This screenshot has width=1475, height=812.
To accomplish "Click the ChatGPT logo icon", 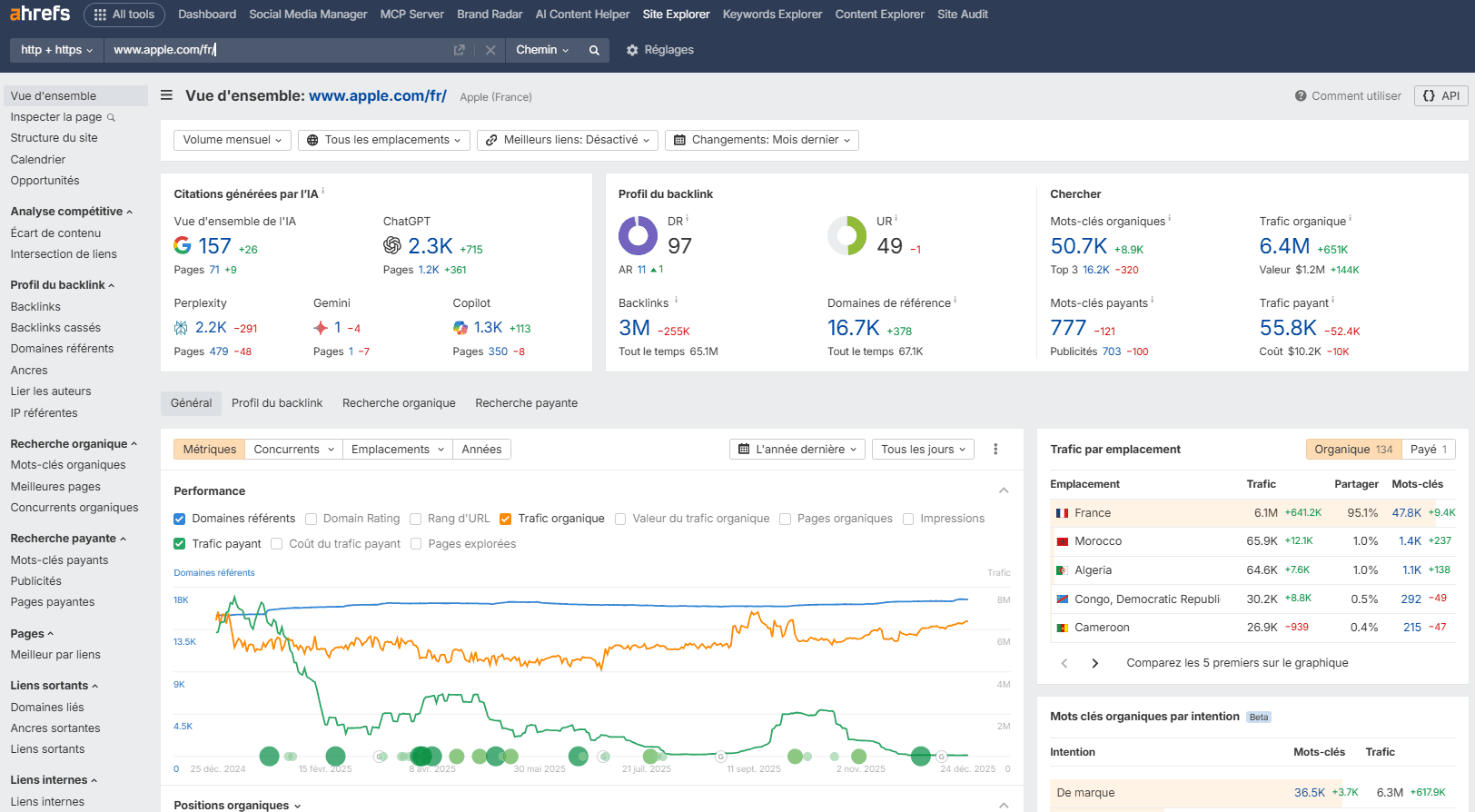I will (392, 245).
